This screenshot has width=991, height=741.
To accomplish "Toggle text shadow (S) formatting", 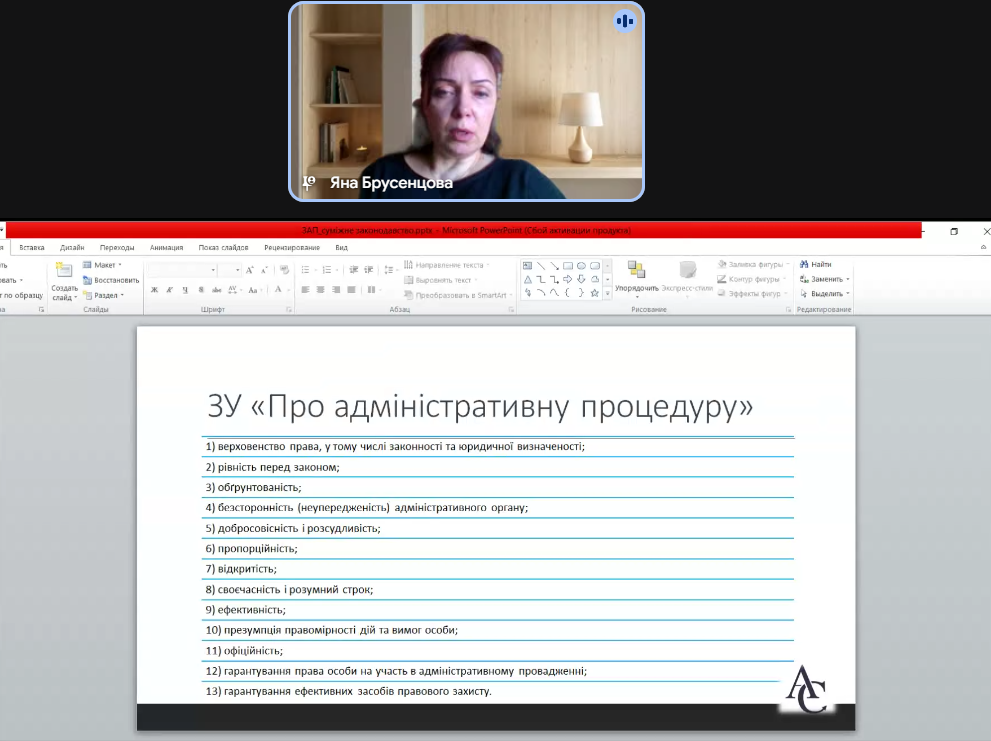I will [200, 290].
